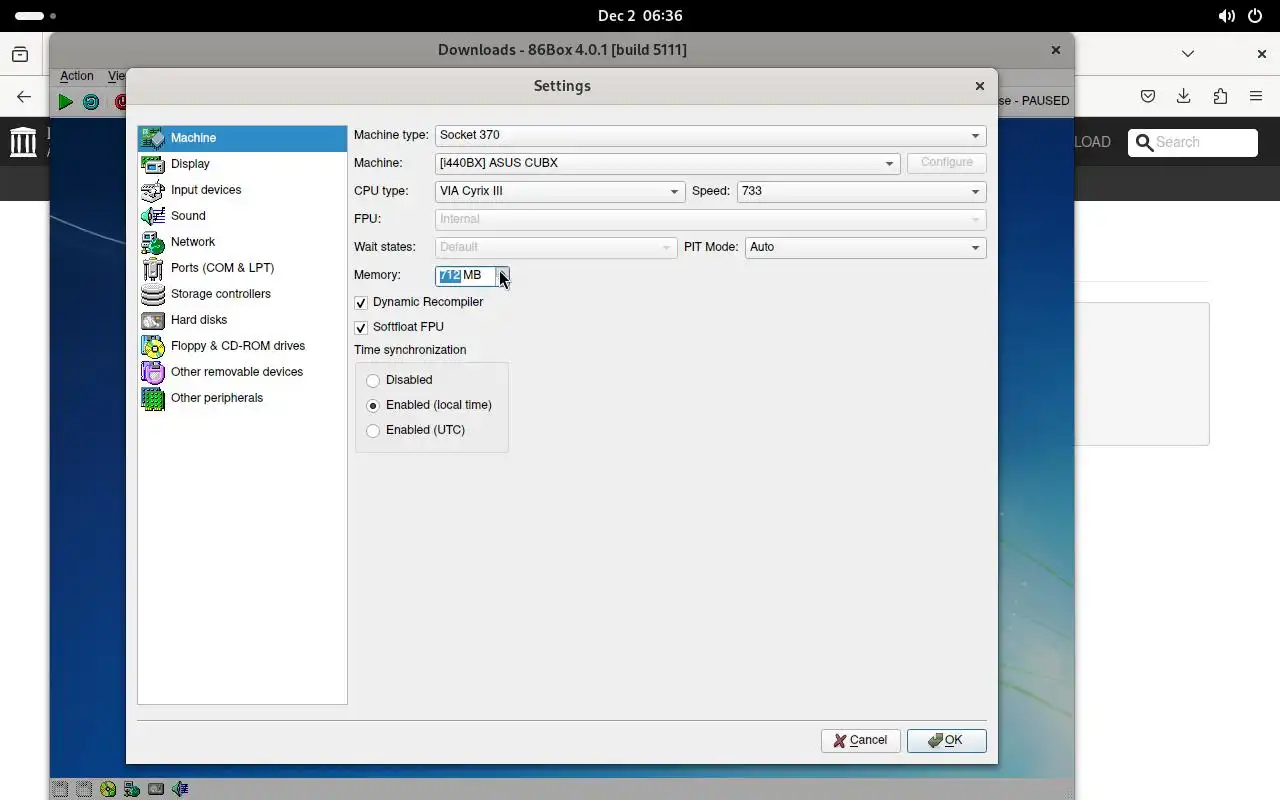Open the partly hidden View menu in 86Box
The height and width of the screenshot is (800, 1280).
pos(116,76)
